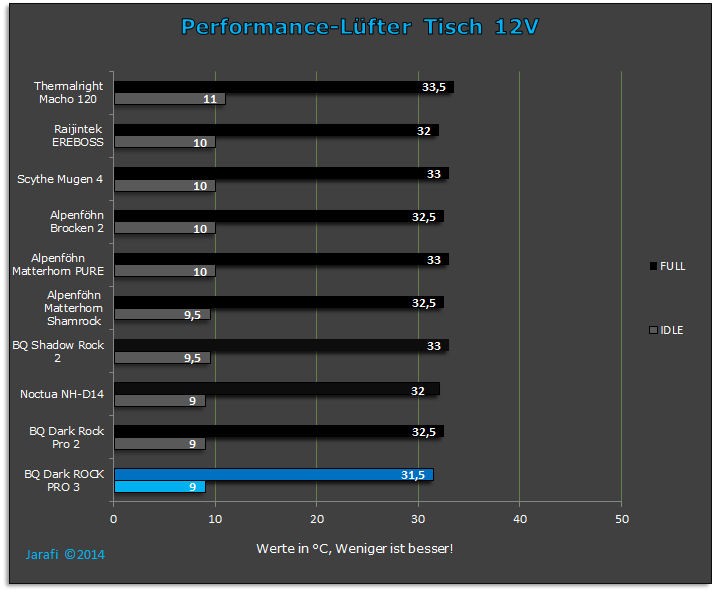The height and width of the screenshot is (592, 714).
Task: Select BQ Shadow Rock 2 IDLE bar 9,5
Action: click(162, 357)
